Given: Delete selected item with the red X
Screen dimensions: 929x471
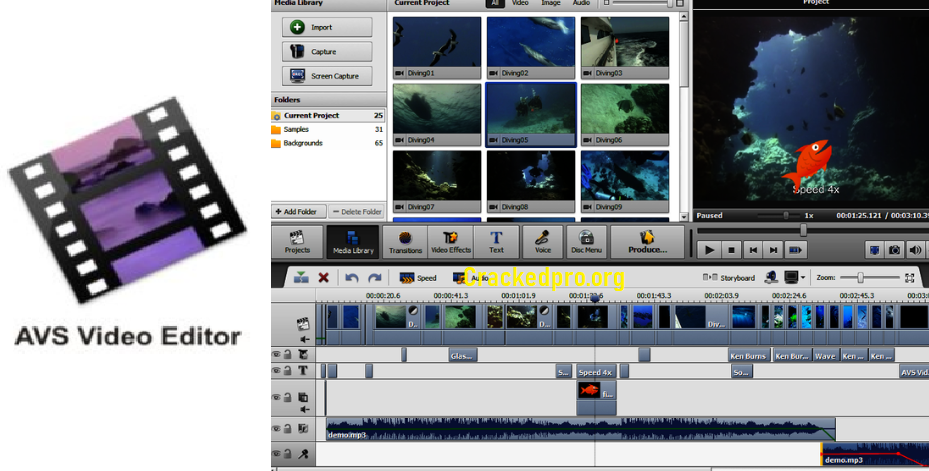Looking at the screenshot, I should pyautogui.click(x=323, y=277).
